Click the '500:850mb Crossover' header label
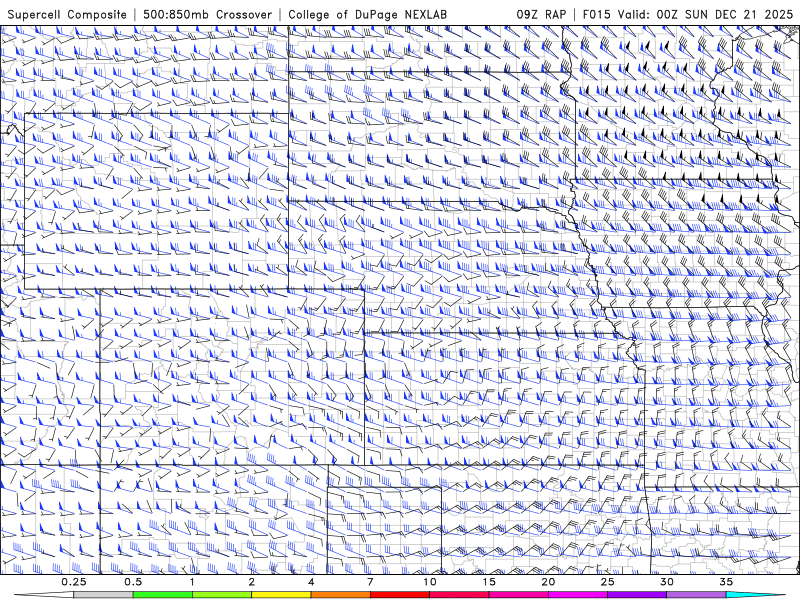 208,15
